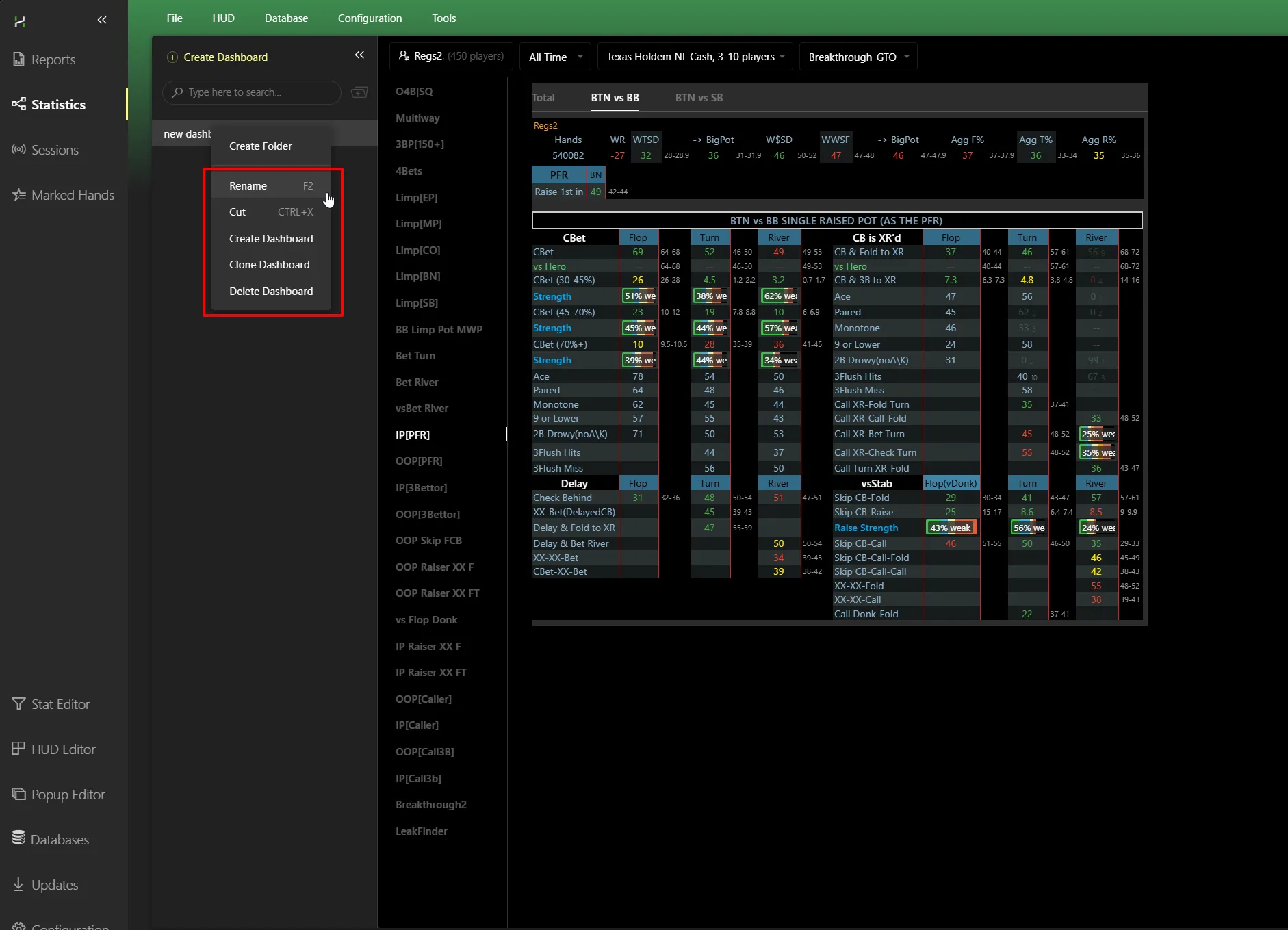This screenshot has height=930, width=1288.
Task: Click the new folder icon beside search
Action: [359, 92]
